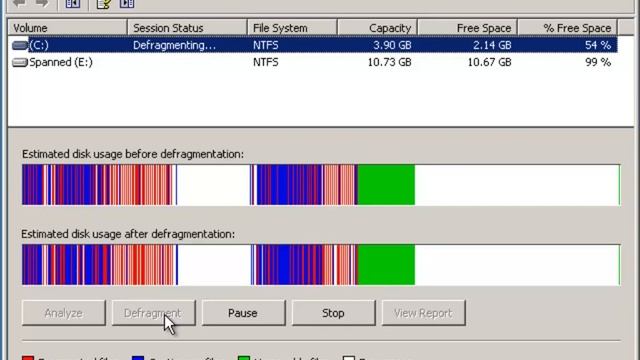Stop the defragmentation
The image size is (640, 360).
click(x=333, y=313)
